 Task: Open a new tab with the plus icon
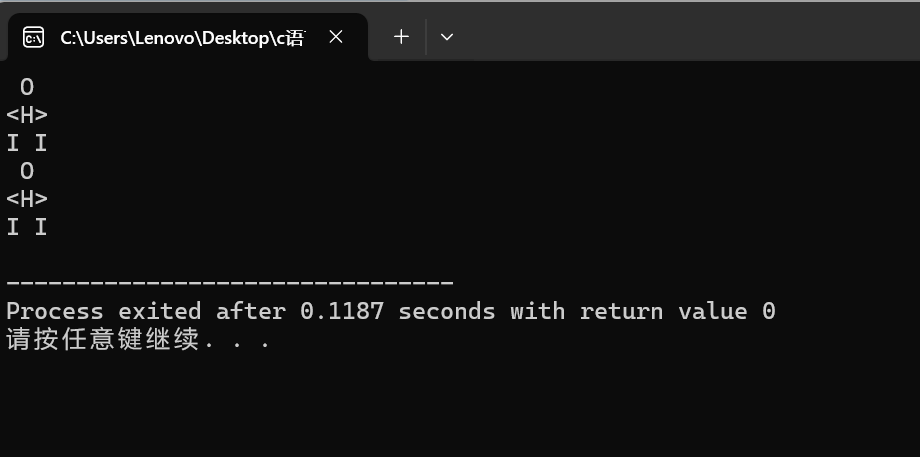pos(401,37)
